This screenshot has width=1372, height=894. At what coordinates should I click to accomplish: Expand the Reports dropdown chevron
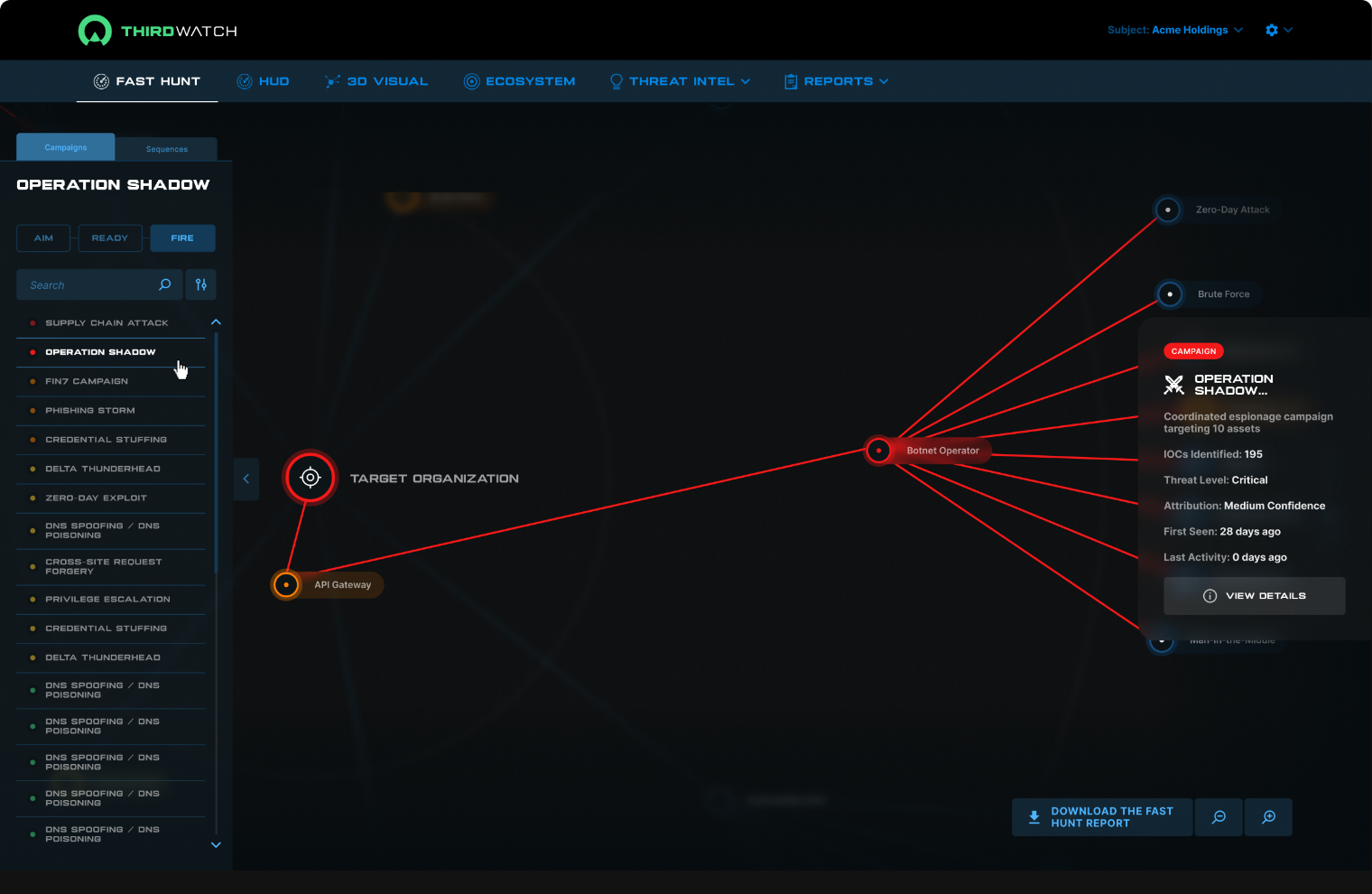click(x=884, y=81)
